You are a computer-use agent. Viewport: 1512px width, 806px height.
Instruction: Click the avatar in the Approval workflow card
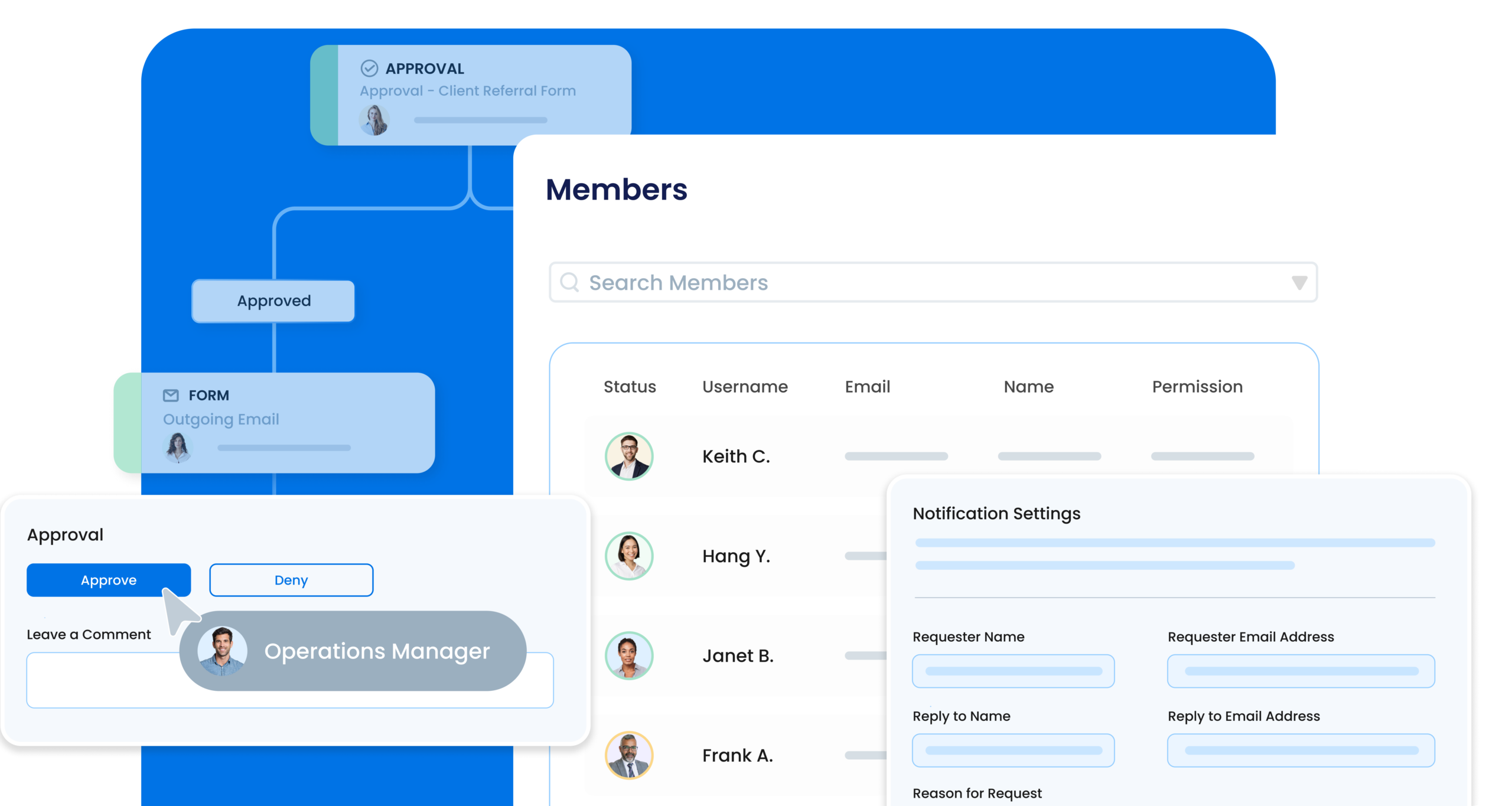tap(374, 120)
